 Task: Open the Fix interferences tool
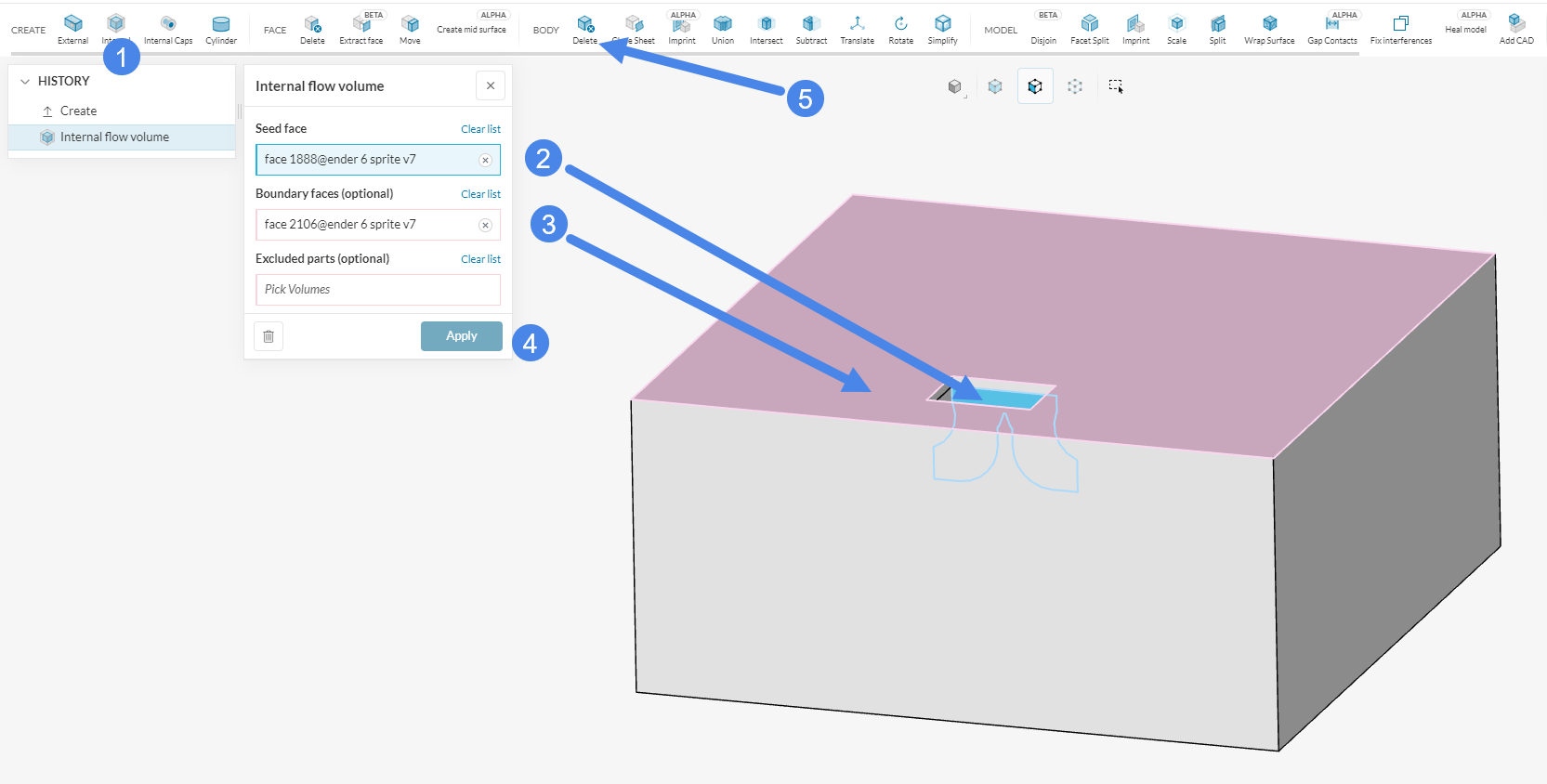pyautogui.click(x=1401, y=29)
